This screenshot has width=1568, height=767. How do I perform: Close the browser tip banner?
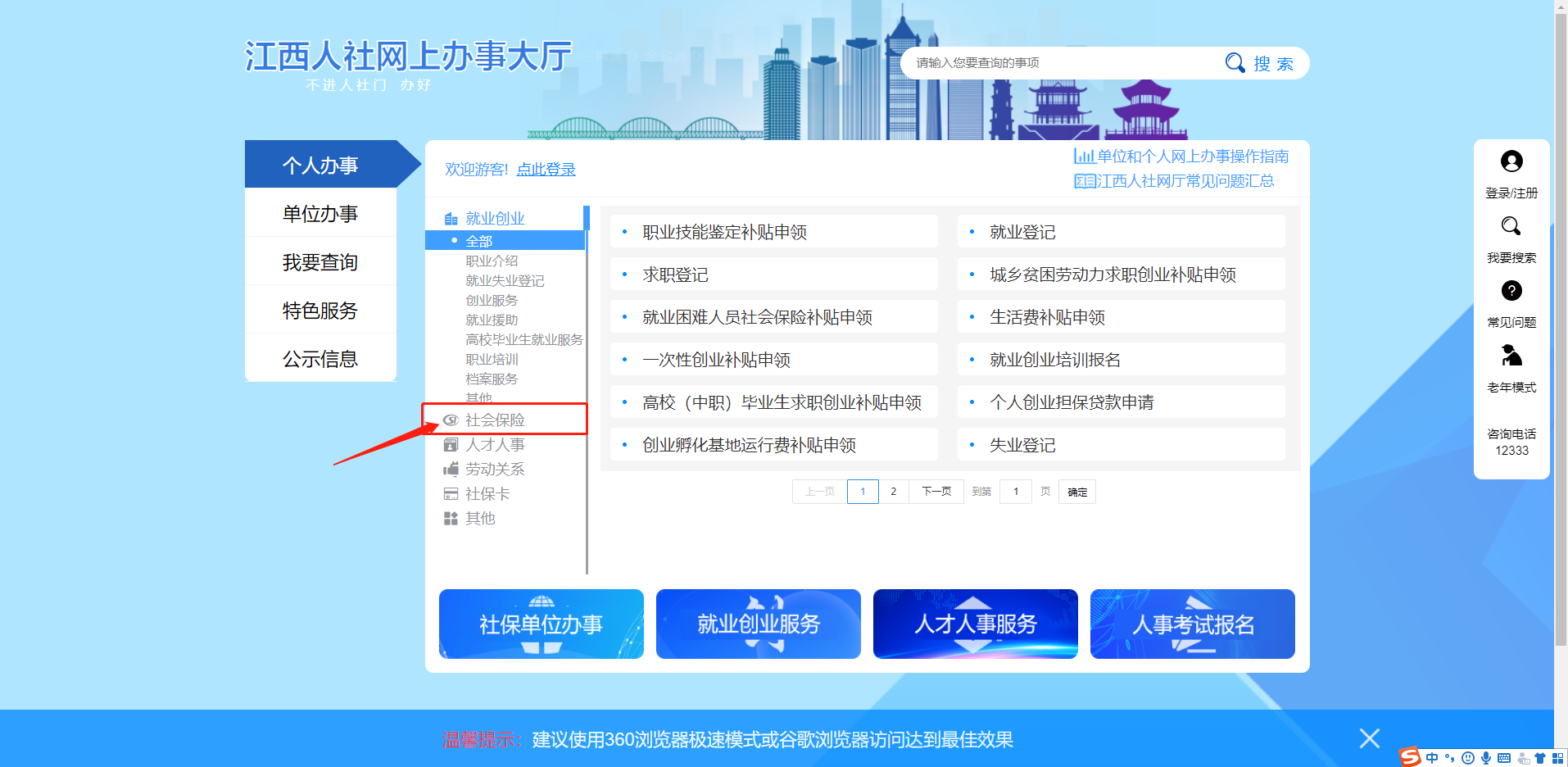pos(1369,738)
